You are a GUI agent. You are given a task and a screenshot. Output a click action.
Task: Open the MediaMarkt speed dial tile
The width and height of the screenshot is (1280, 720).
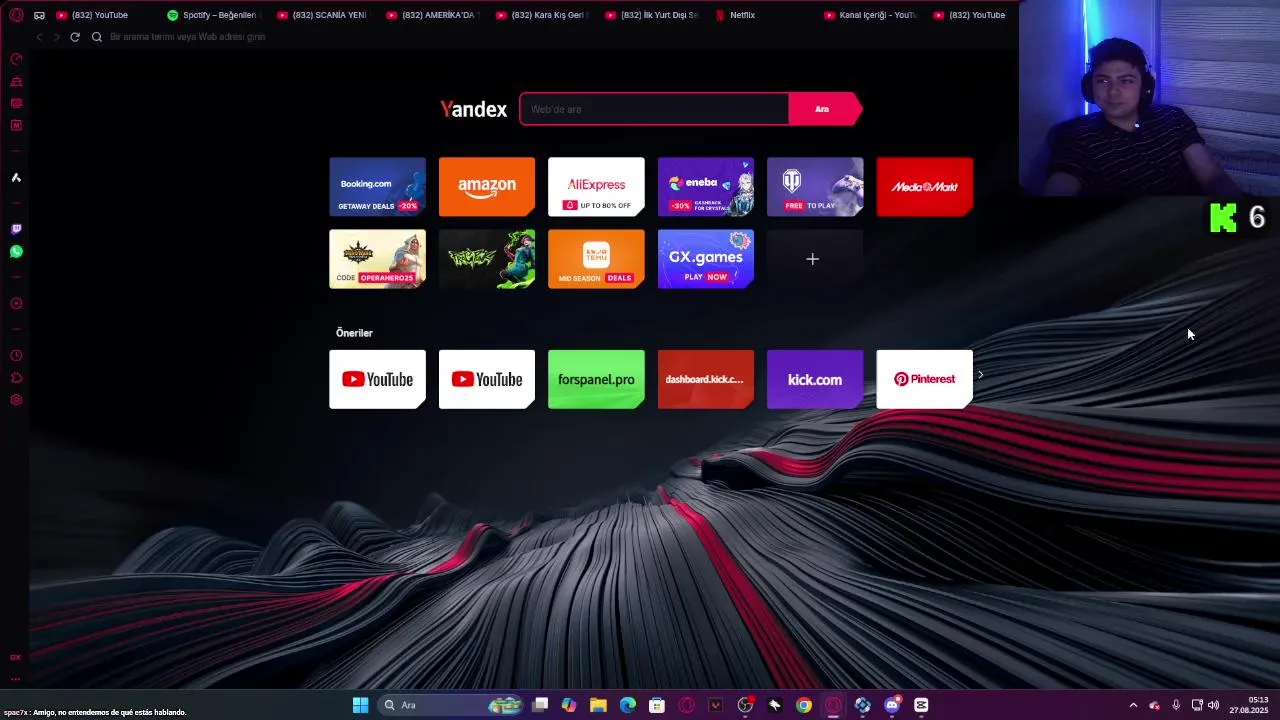click(x=924, y=187)
